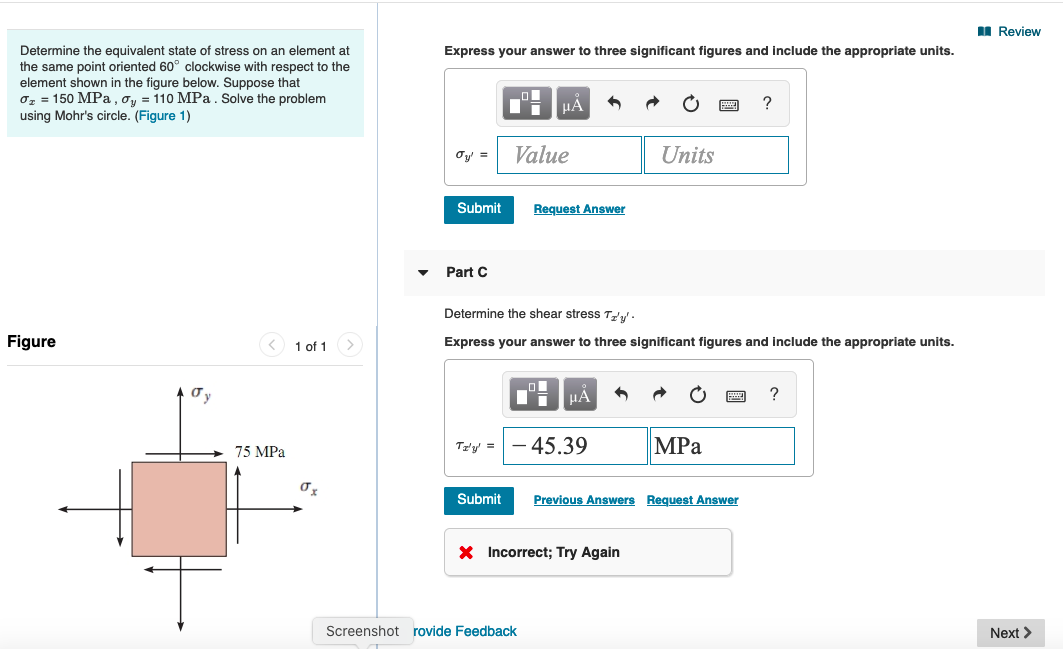
Task: Submit the Part C shear stress answer
Action: 478,500
